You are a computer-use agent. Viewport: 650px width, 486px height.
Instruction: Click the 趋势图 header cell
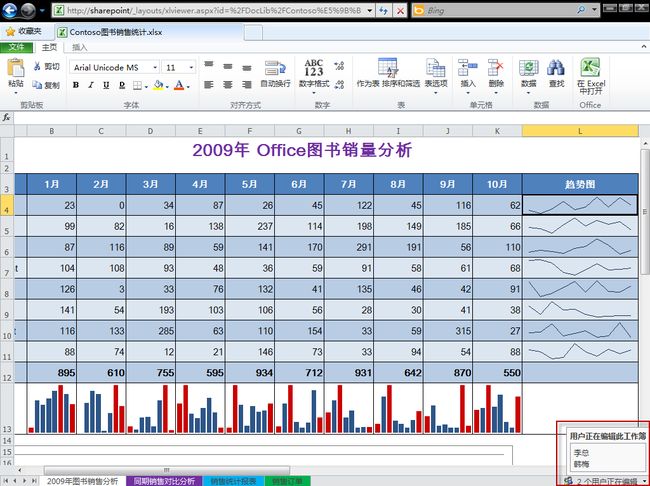(580, 184)
